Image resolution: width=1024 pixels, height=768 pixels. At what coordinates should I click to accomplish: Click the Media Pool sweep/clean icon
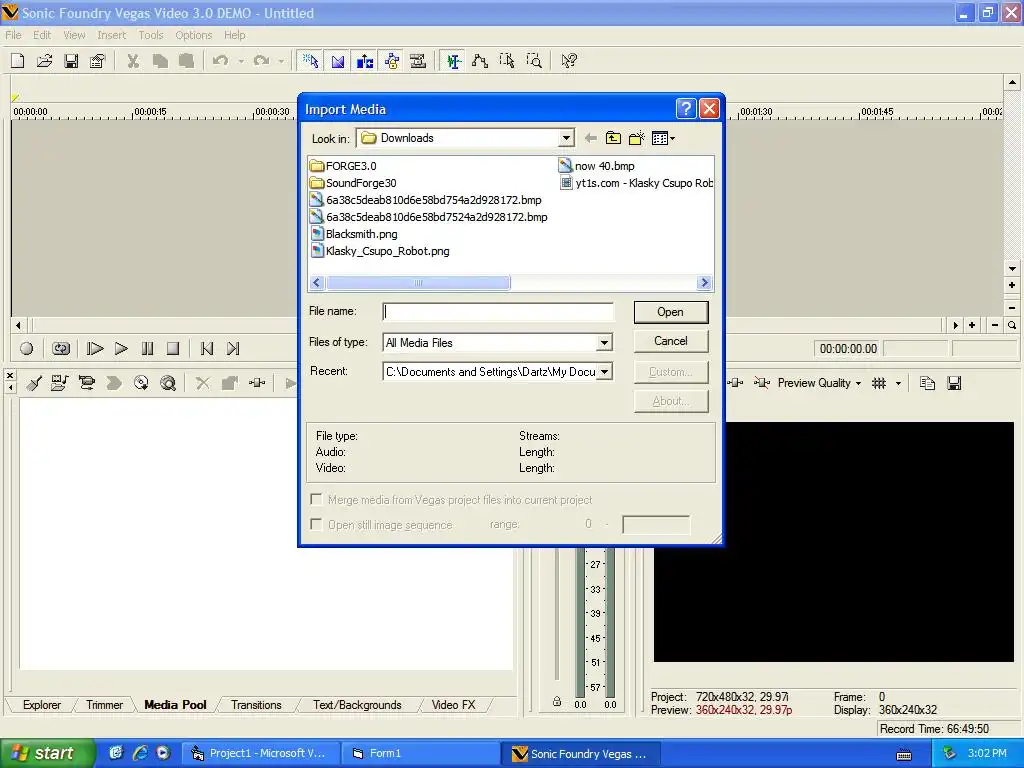(x=34, y=383)
